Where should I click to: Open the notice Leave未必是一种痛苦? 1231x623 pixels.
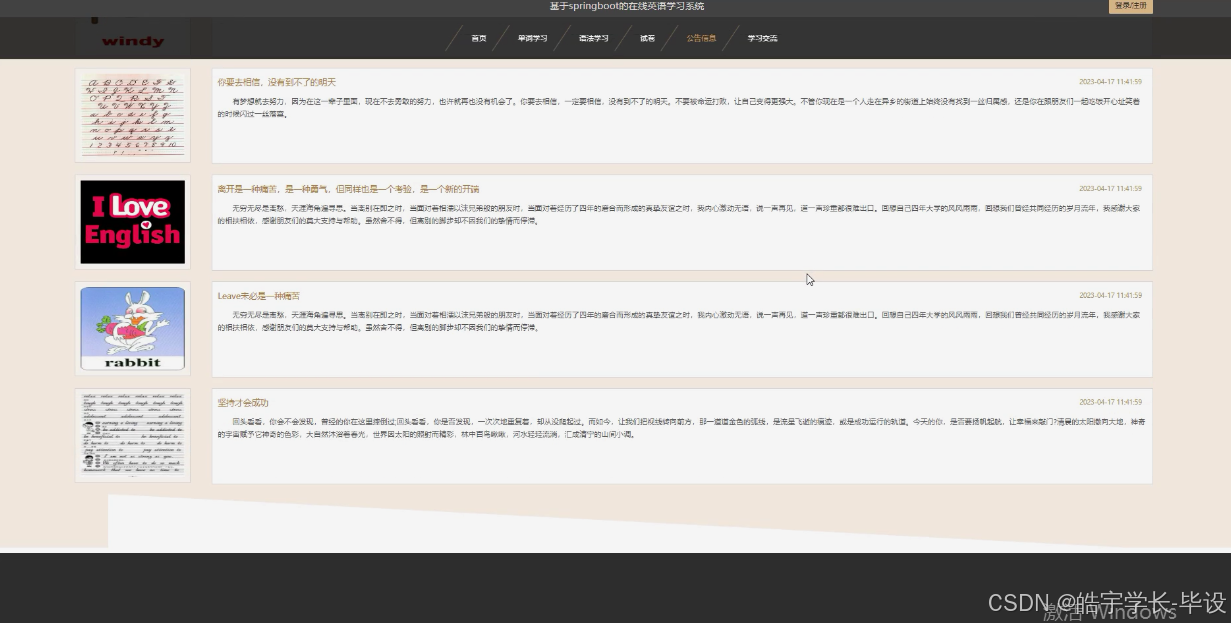[258, 296]
